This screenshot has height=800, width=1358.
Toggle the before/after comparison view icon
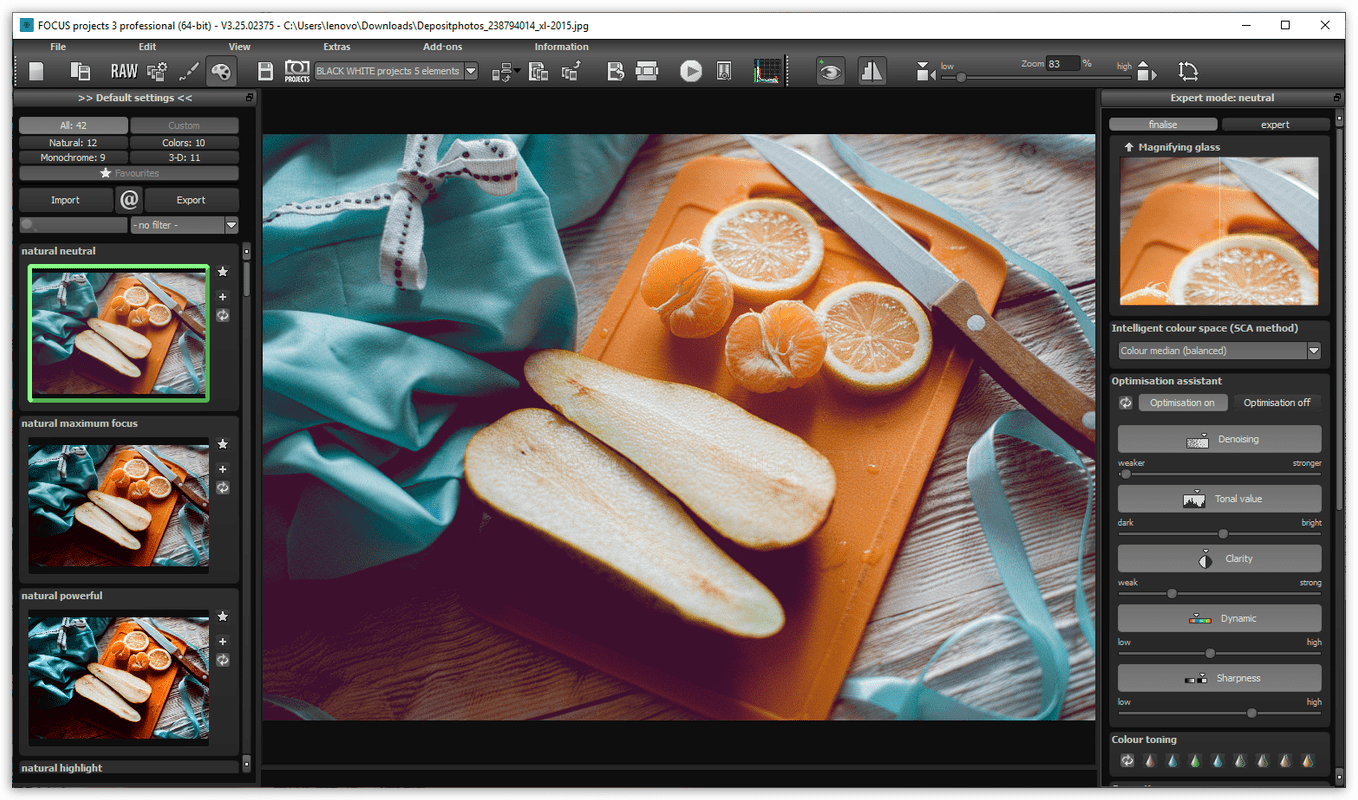click(x=872, y=71)
